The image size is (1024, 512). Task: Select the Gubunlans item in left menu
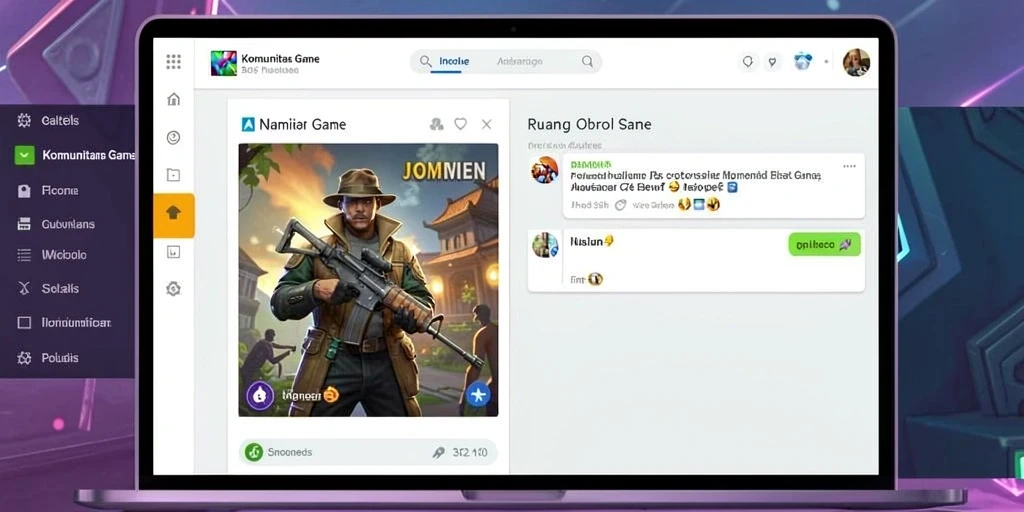pyautogui.click(x=68, y=224)
